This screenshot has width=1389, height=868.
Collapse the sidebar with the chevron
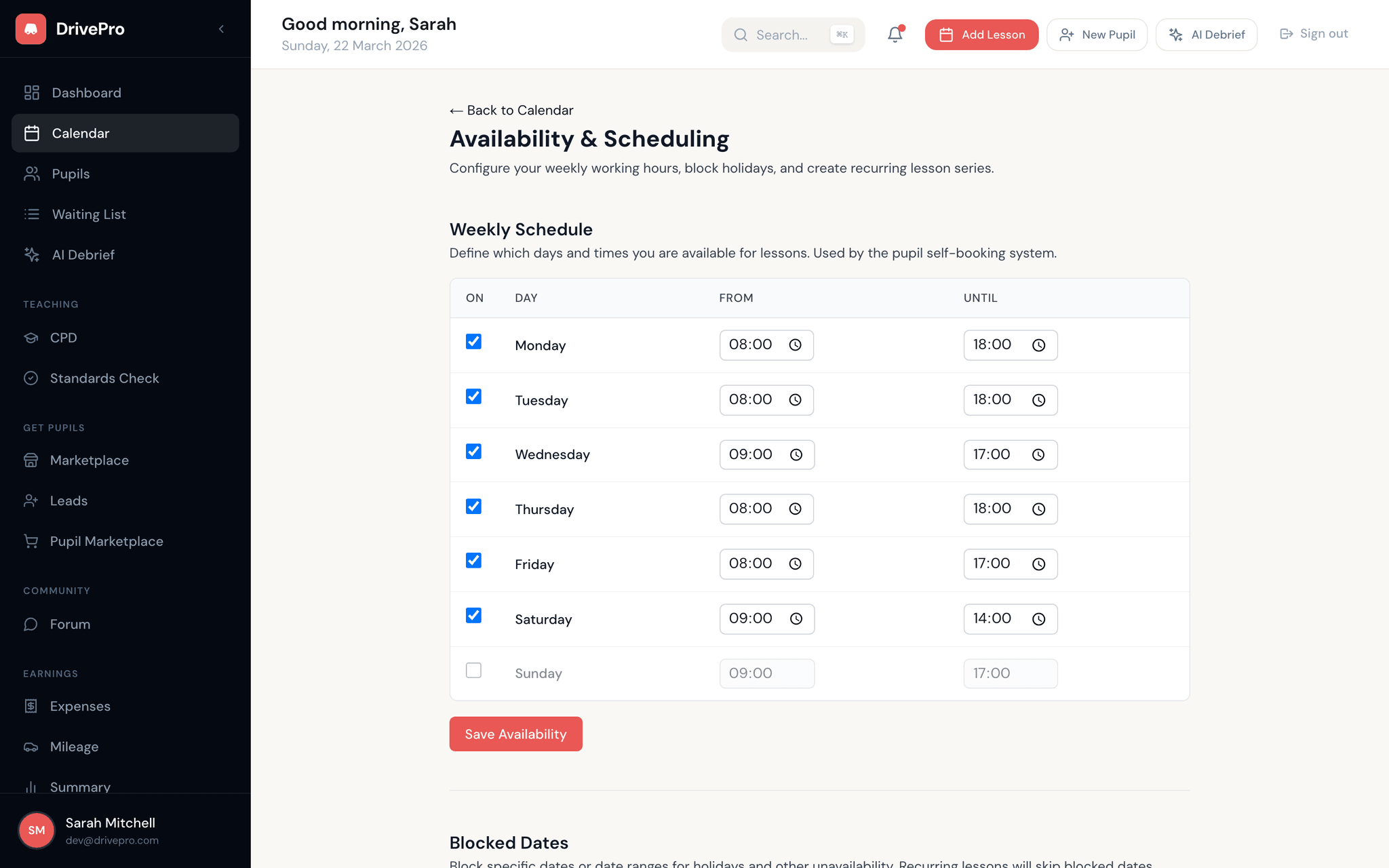click(x=221, y=28)
